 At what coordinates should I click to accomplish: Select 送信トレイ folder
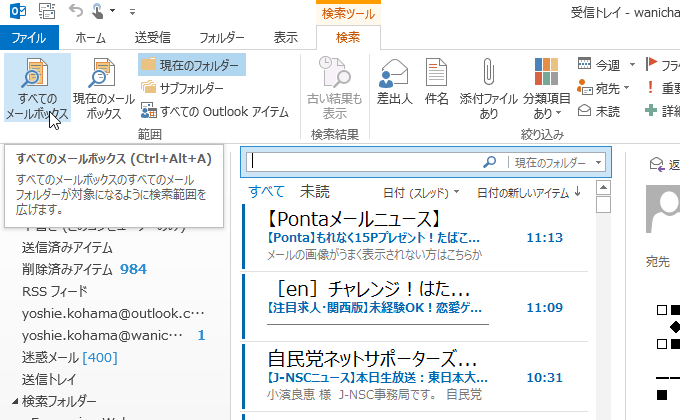tap(49, 380)
